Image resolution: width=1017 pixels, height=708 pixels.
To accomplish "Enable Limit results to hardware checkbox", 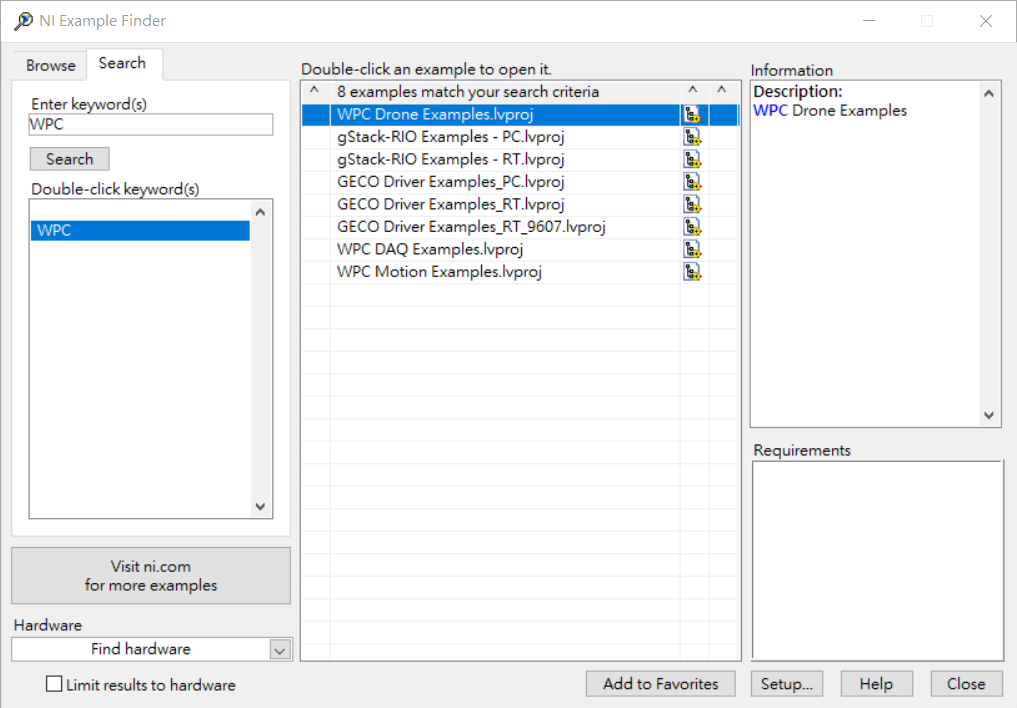I will [54, 685].
